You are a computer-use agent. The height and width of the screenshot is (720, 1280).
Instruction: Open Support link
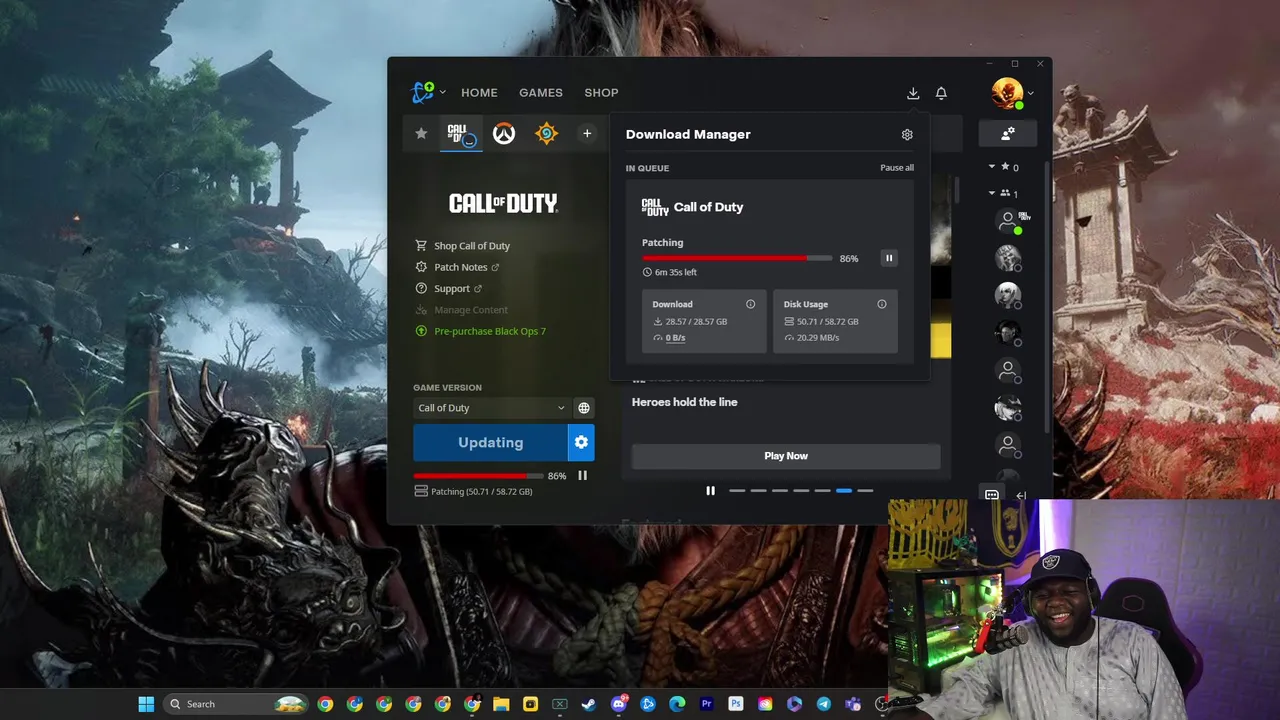point(449,289)
